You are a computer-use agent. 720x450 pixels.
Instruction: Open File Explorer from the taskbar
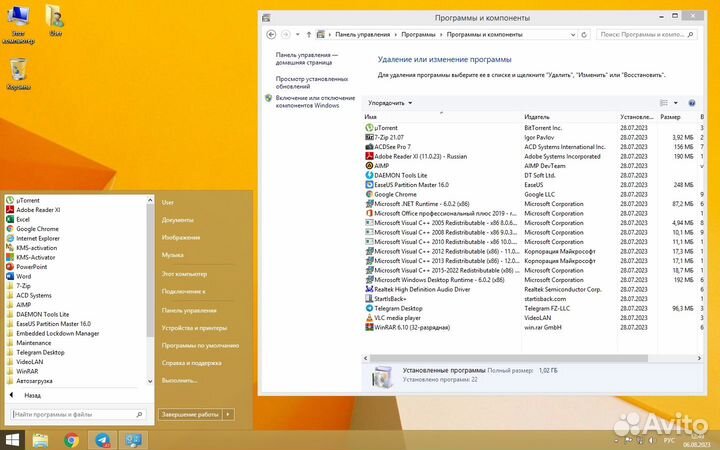point(40,440)
